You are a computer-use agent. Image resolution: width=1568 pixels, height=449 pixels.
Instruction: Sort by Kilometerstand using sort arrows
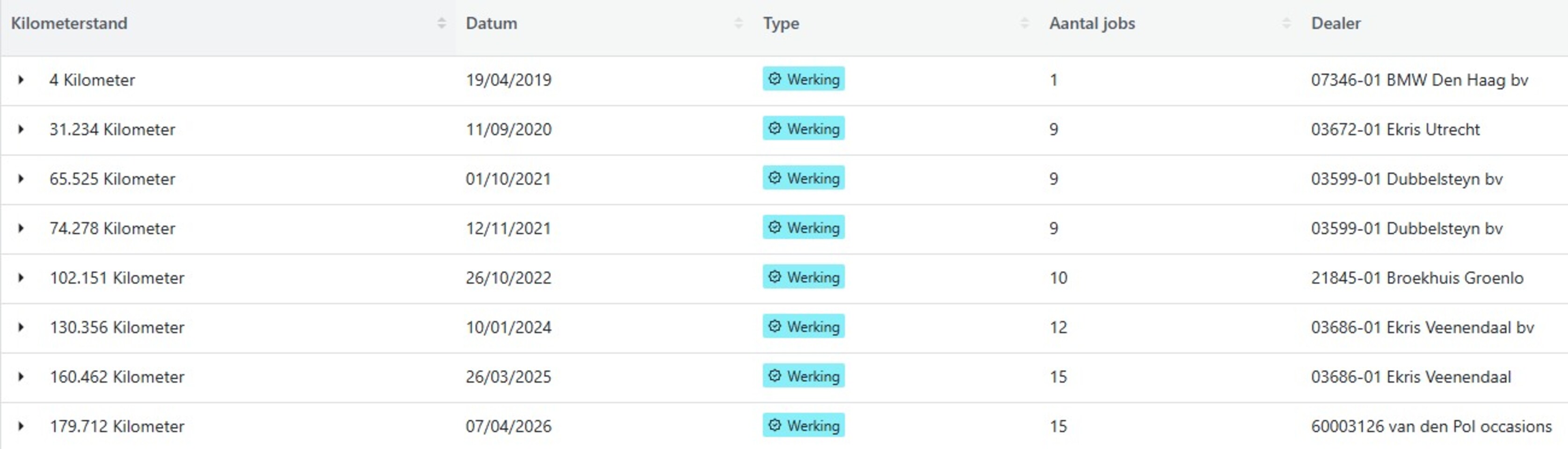pyautogui.click(x=442, y=23)
